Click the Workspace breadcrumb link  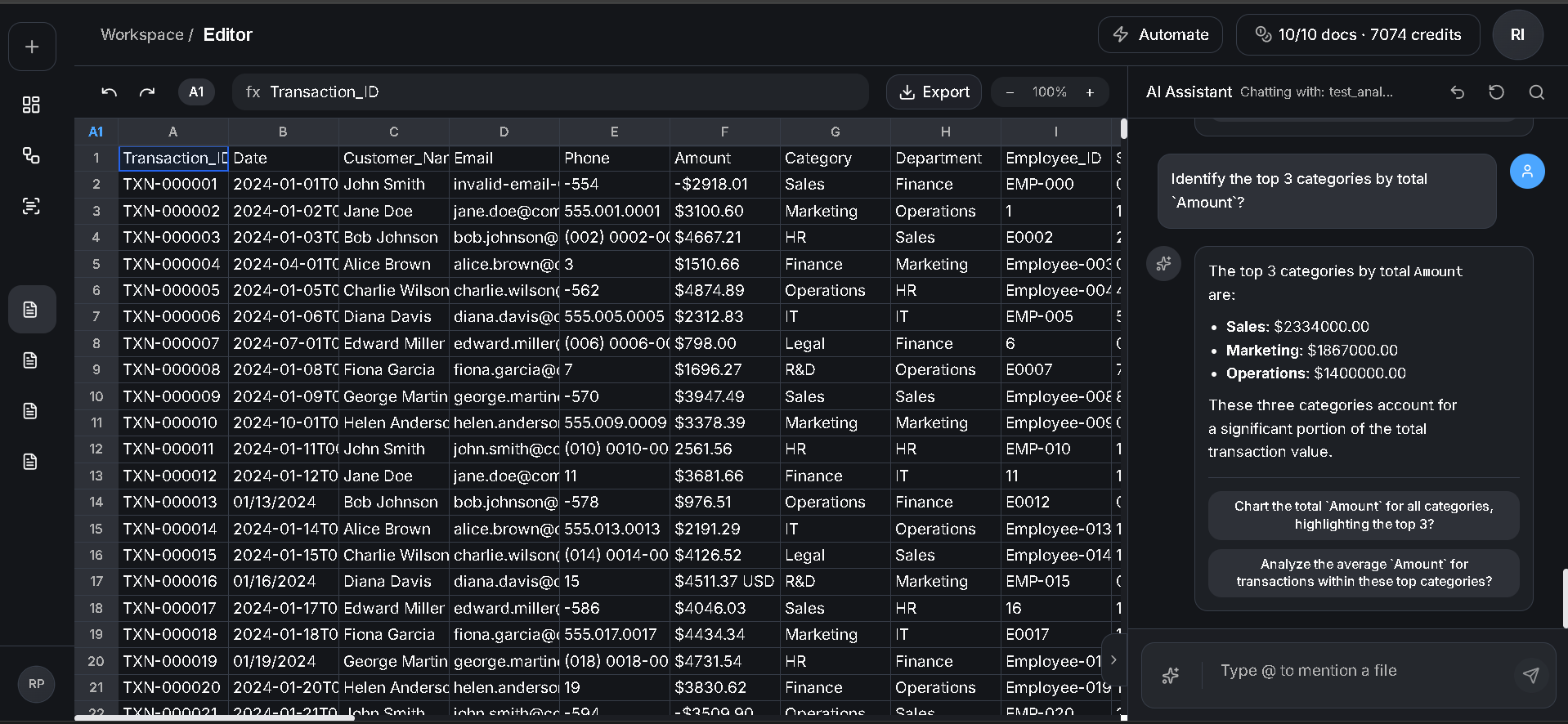pyautogui.click(x=141, y=34)
